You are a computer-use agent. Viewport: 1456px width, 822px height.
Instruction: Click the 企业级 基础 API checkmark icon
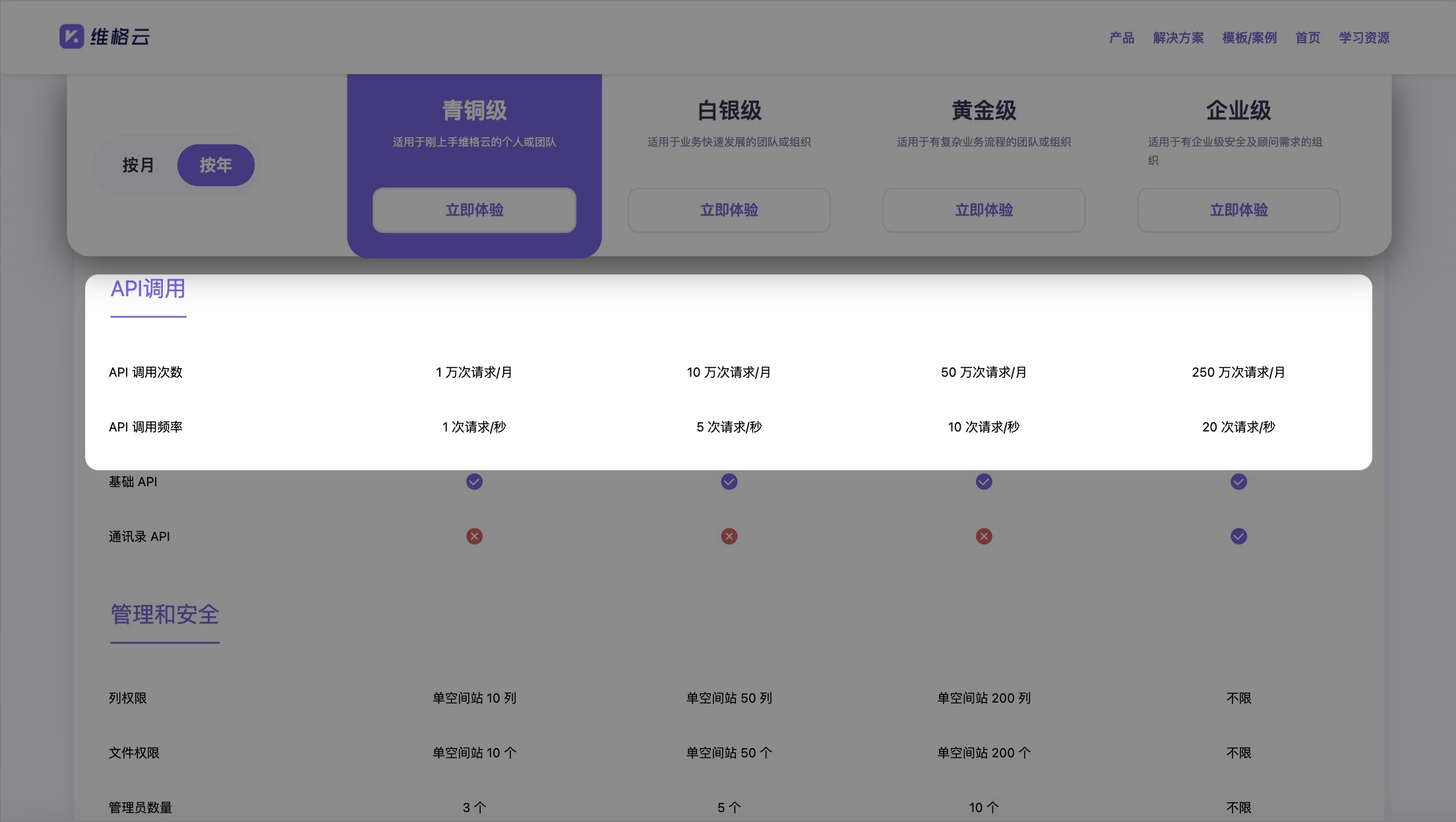(x=1238, y=482)
